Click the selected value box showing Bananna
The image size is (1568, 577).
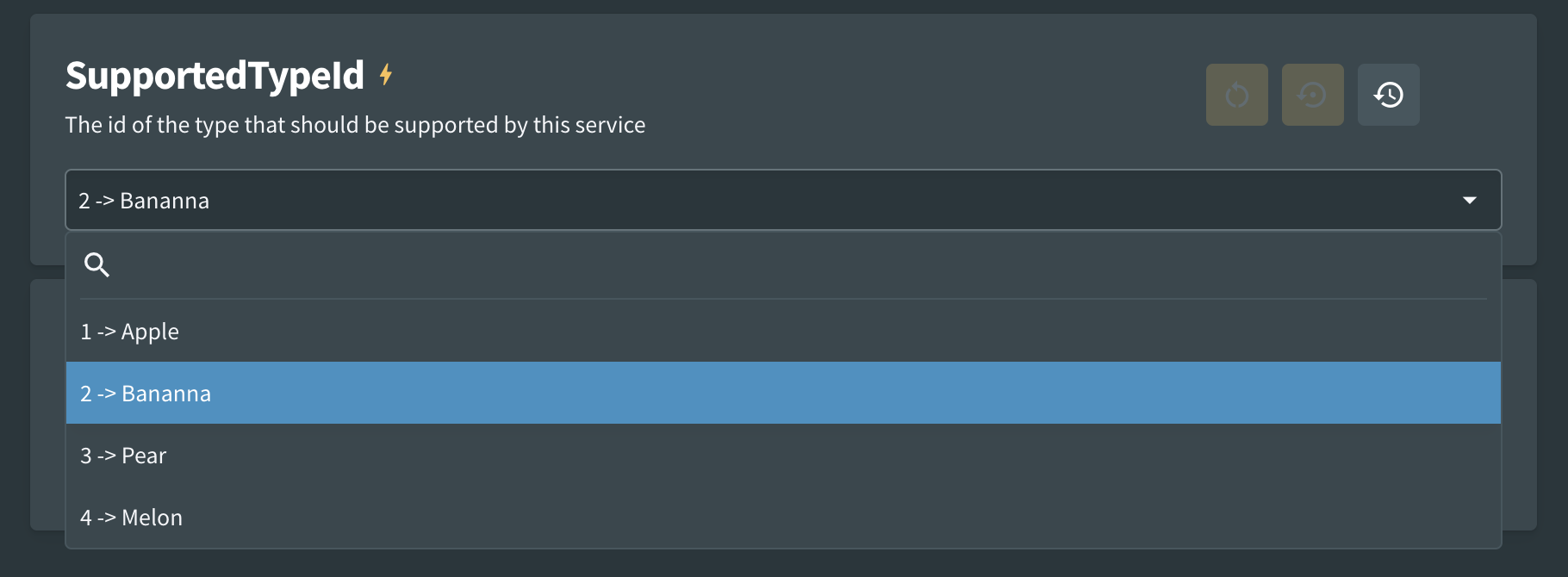[783, 200]
